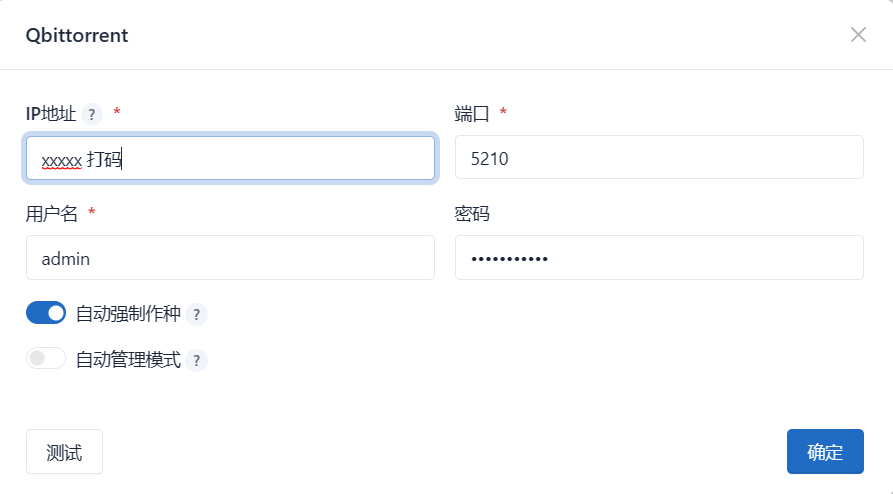This screenshot has height=494, width=893.
Task: Click the 端口 field containing 5210
Action: click(658, 158)
